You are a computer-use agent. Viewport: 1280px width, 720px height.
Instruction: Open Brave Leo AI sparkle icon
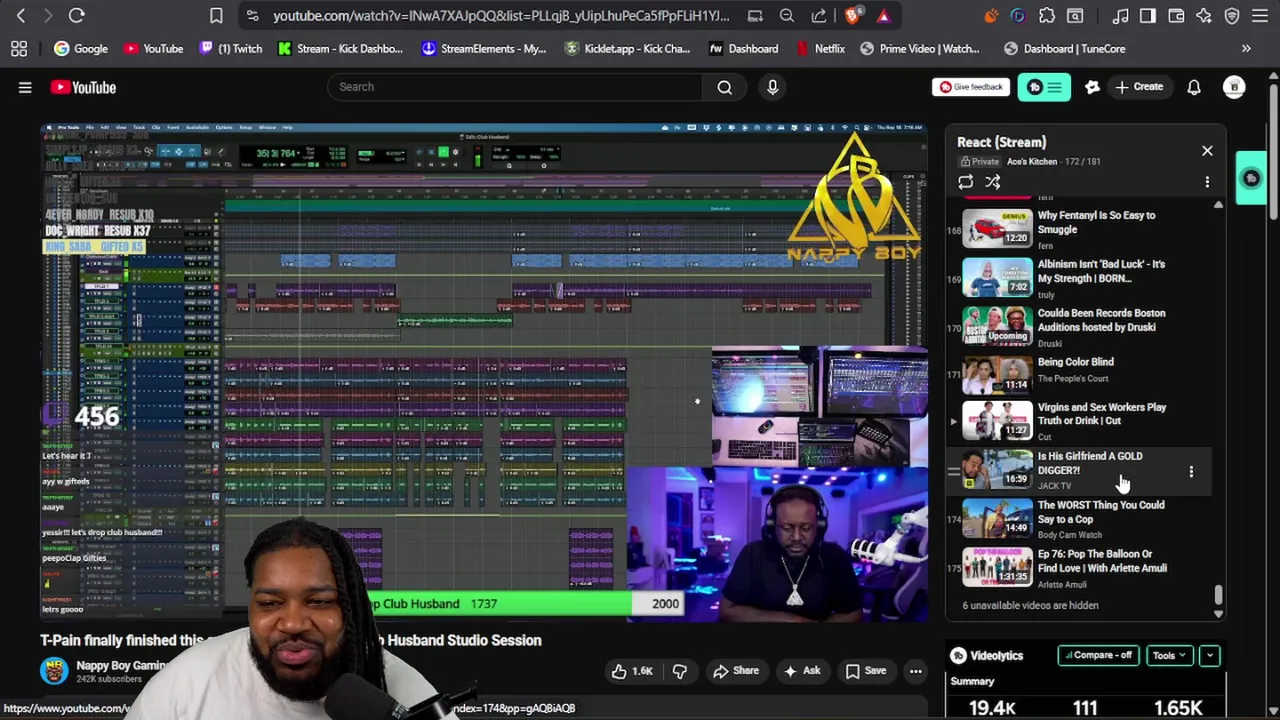point(1204,16)
